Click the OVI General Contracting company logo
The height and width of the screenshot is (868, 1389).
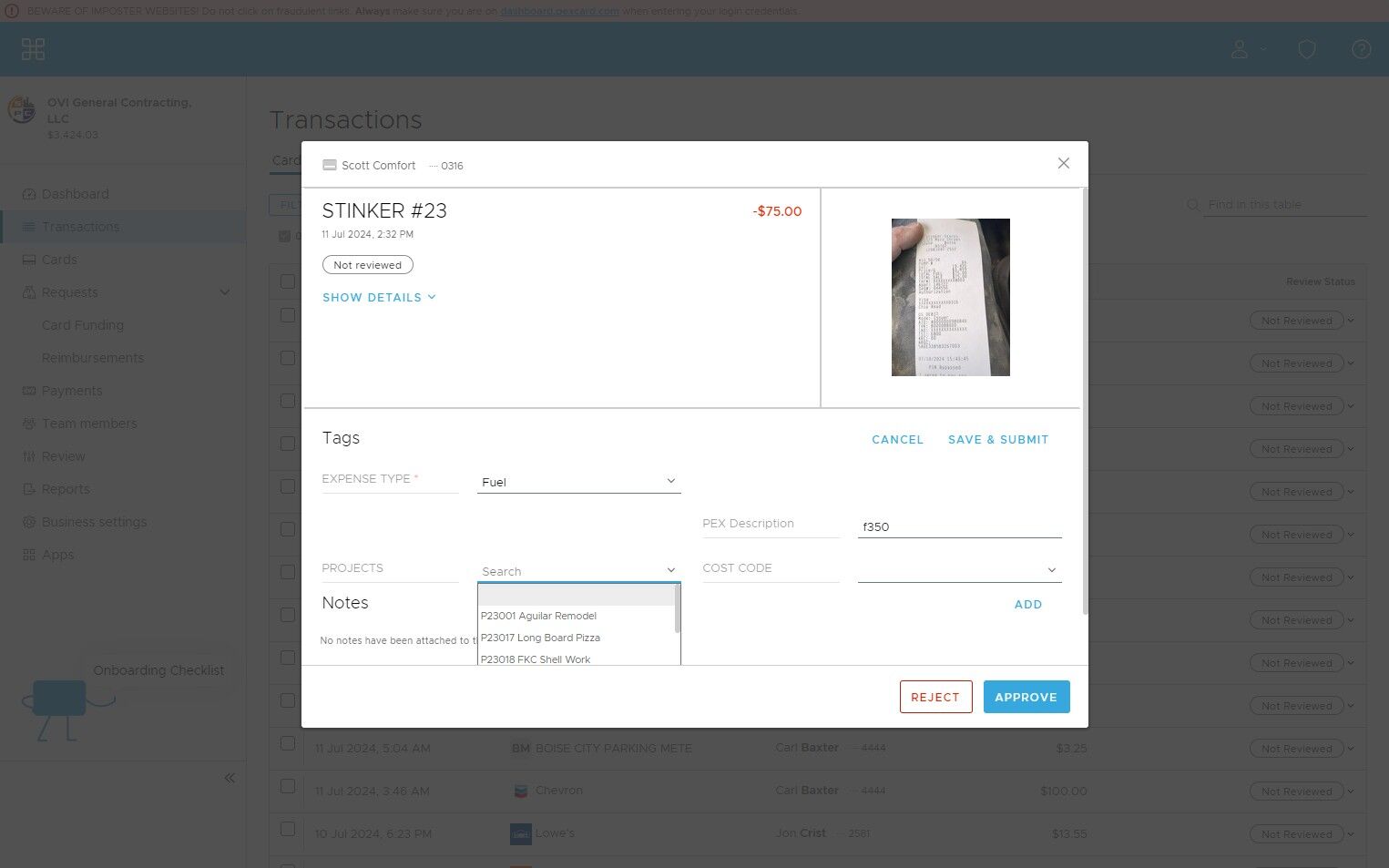[22, 109]
